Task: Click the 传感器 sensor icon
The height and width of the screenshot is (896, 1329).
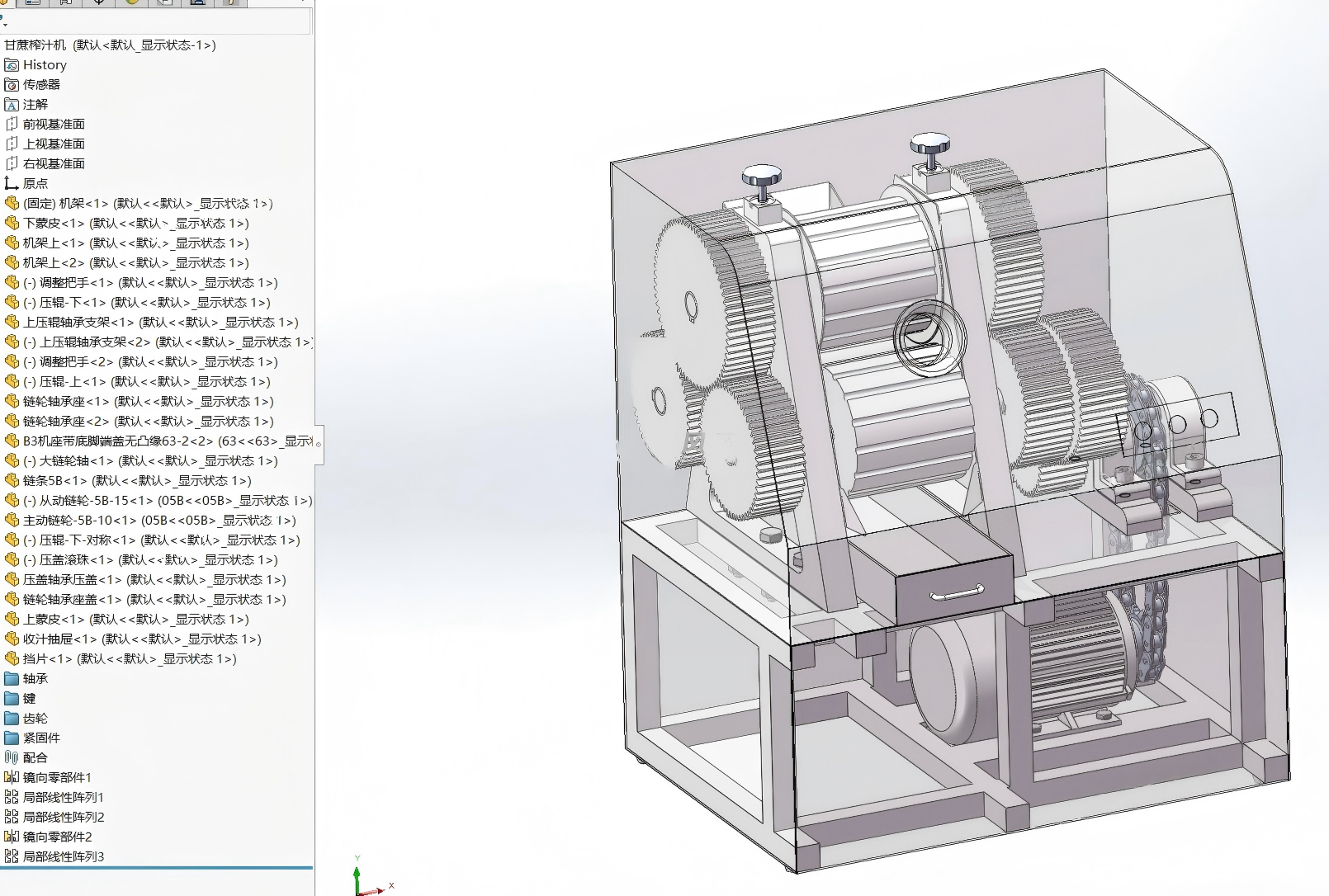Action: (x=12, y=84)
